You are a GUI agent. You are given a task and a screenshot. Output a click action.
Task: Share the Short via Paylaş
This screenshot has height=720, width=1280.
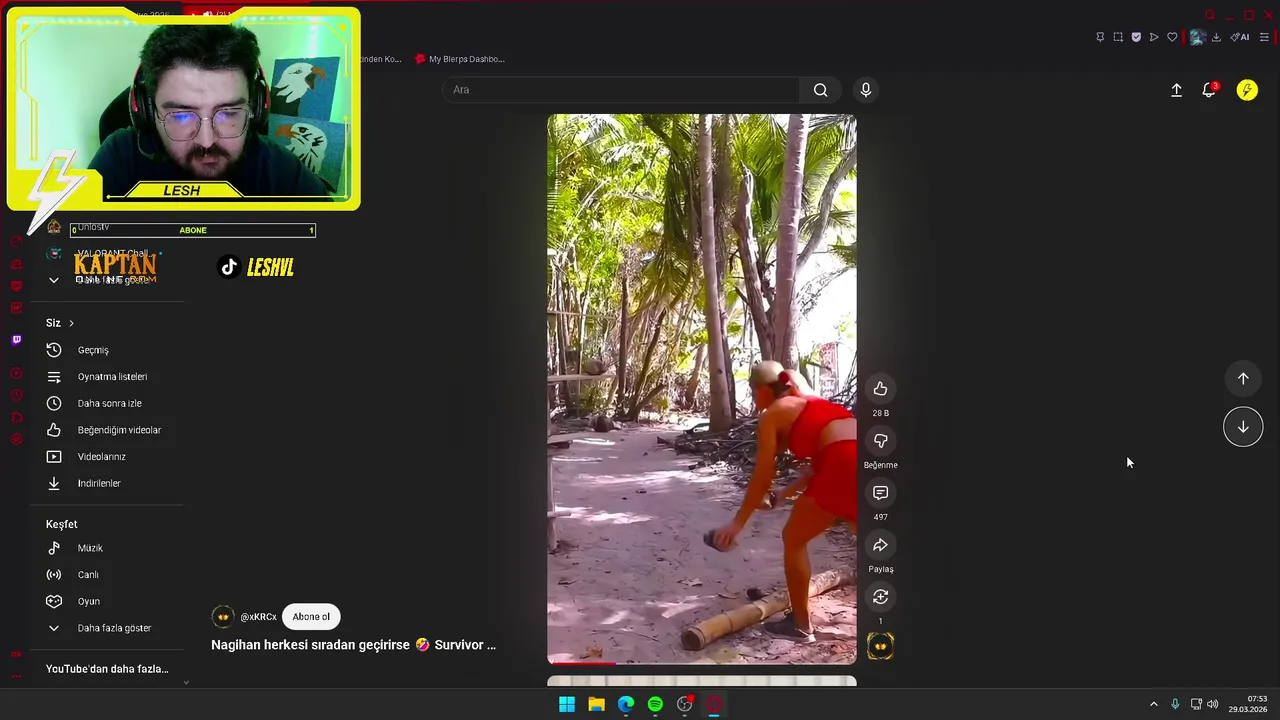[880, 545]
